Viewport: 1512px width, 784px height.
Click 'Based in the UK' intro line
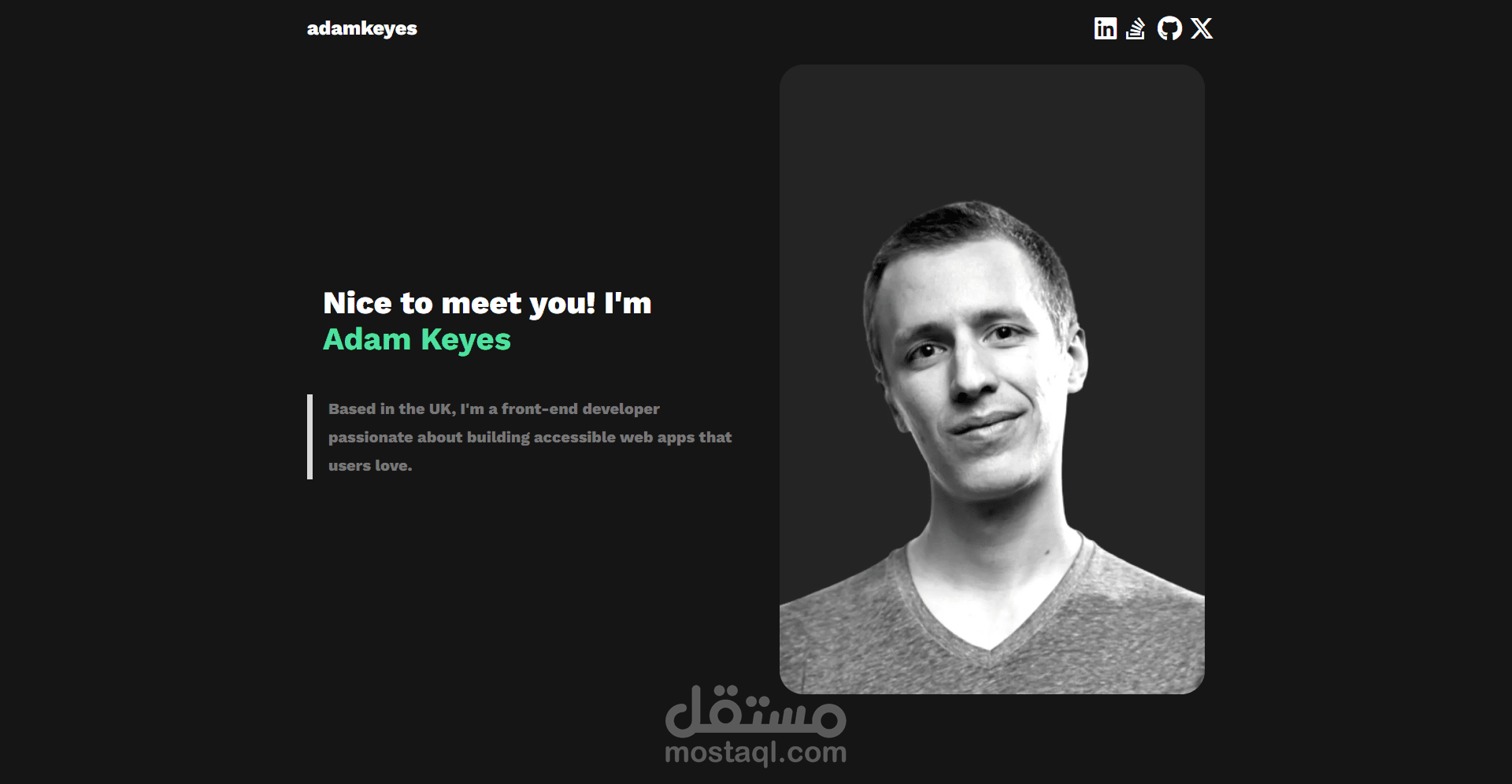tap(494, 409)
